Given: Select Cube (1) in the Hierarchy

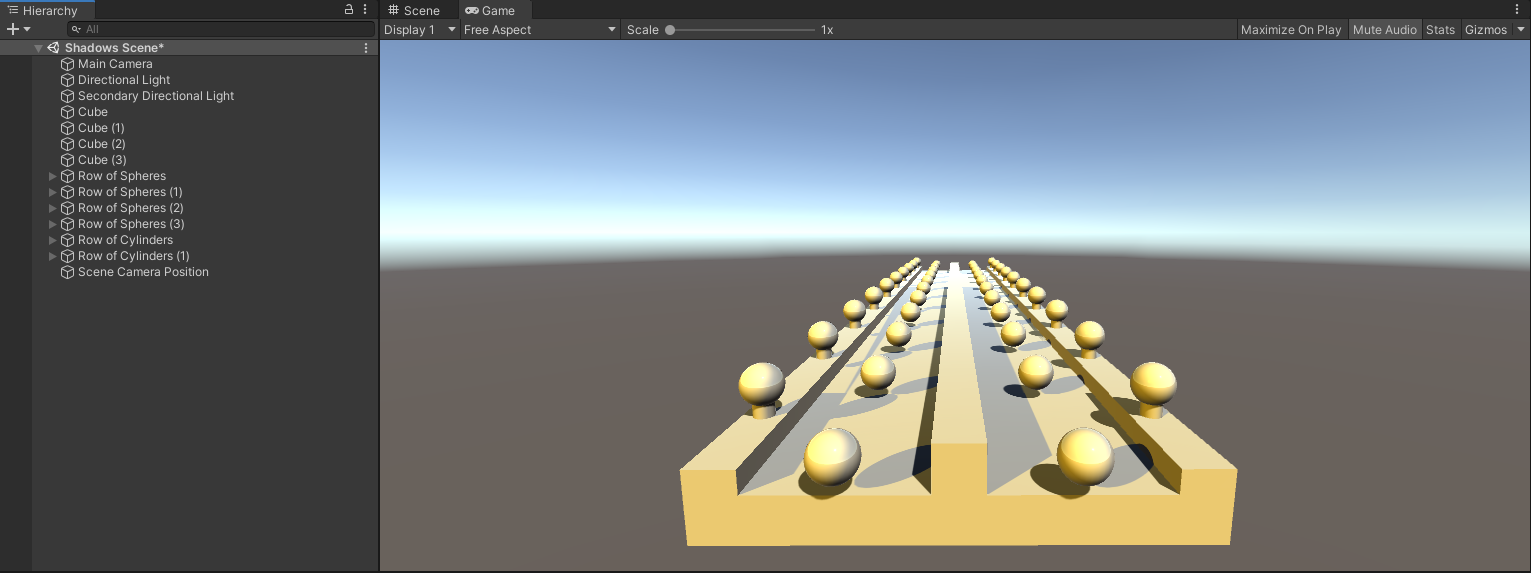Looking at the screenshot, I should (x=101, y=128).
